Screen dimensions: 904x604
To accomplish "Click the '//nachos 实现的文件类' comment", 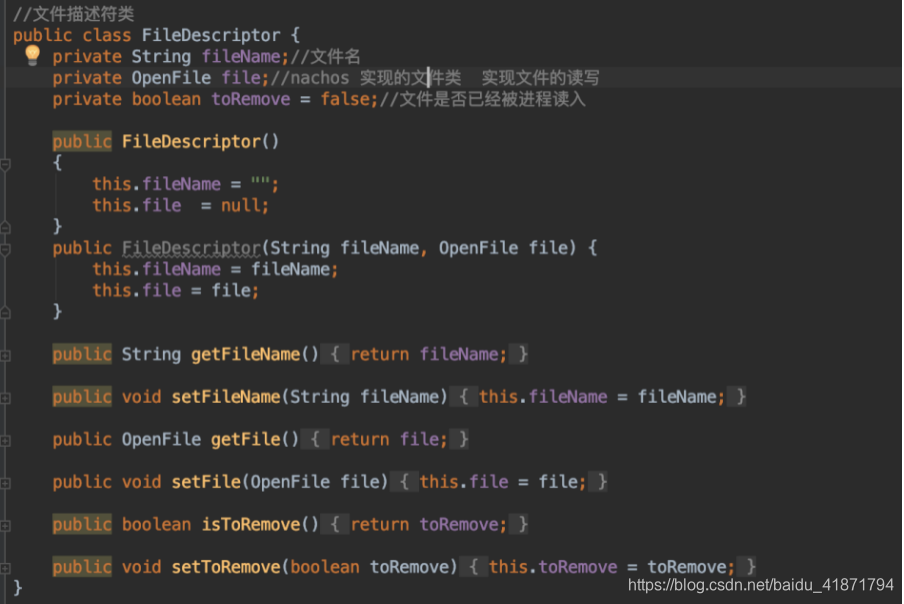I will [366, 78].
